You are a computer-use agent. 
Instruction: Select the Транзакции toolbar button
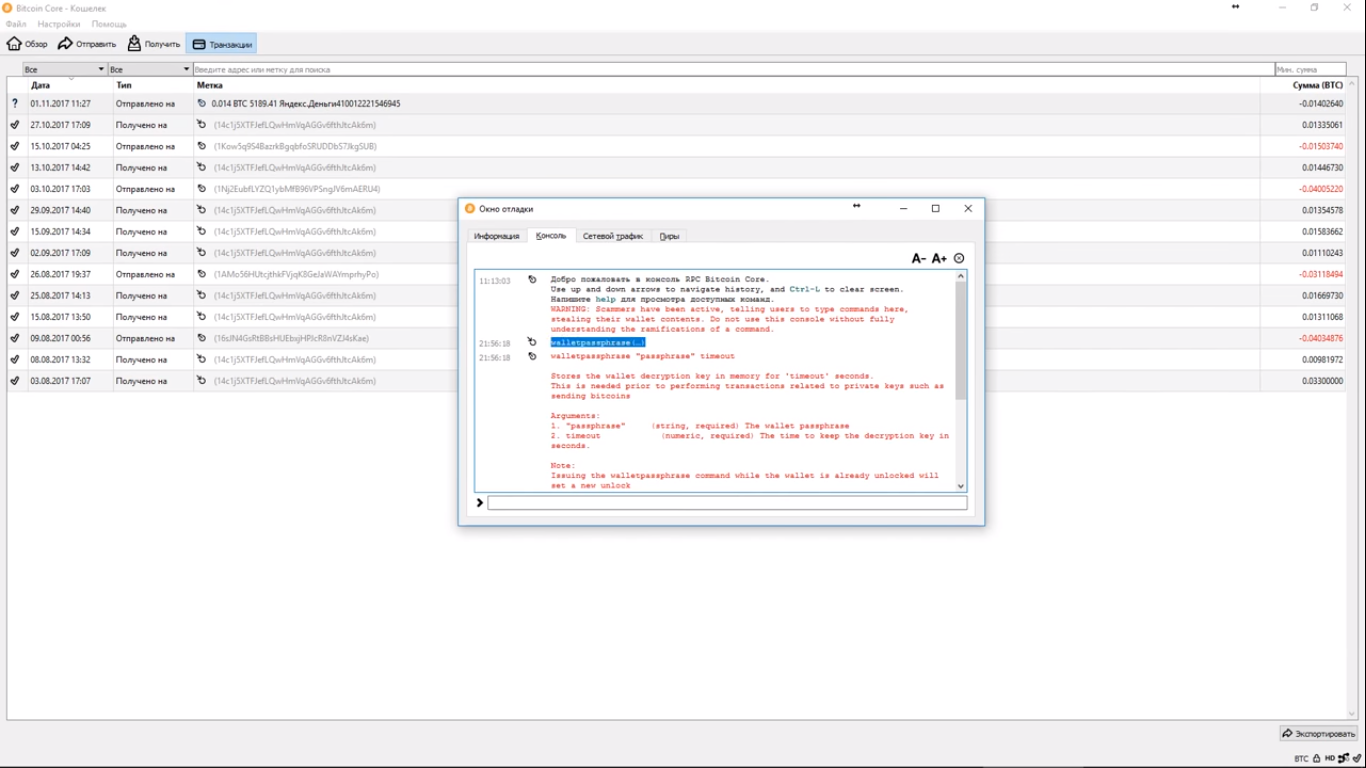click(x=221, y=44)
